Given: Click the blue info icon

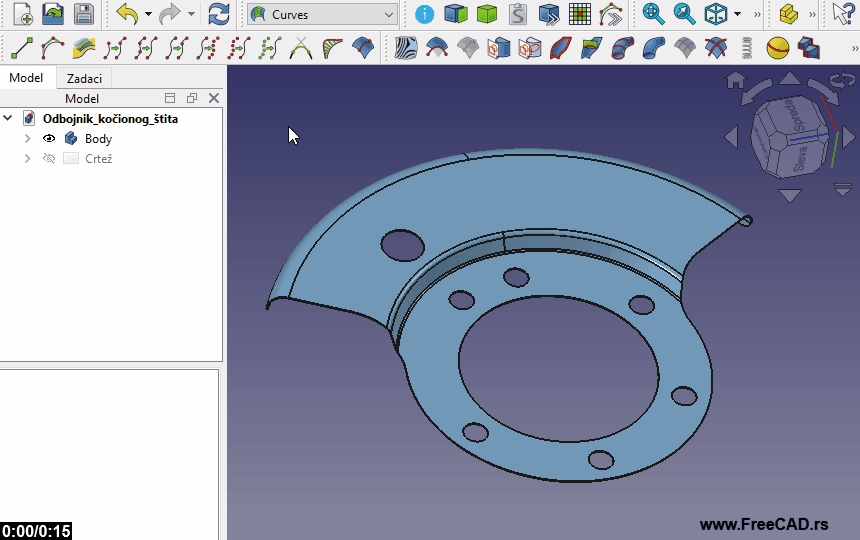Looking at the screenshot, I should pos(424,14).
